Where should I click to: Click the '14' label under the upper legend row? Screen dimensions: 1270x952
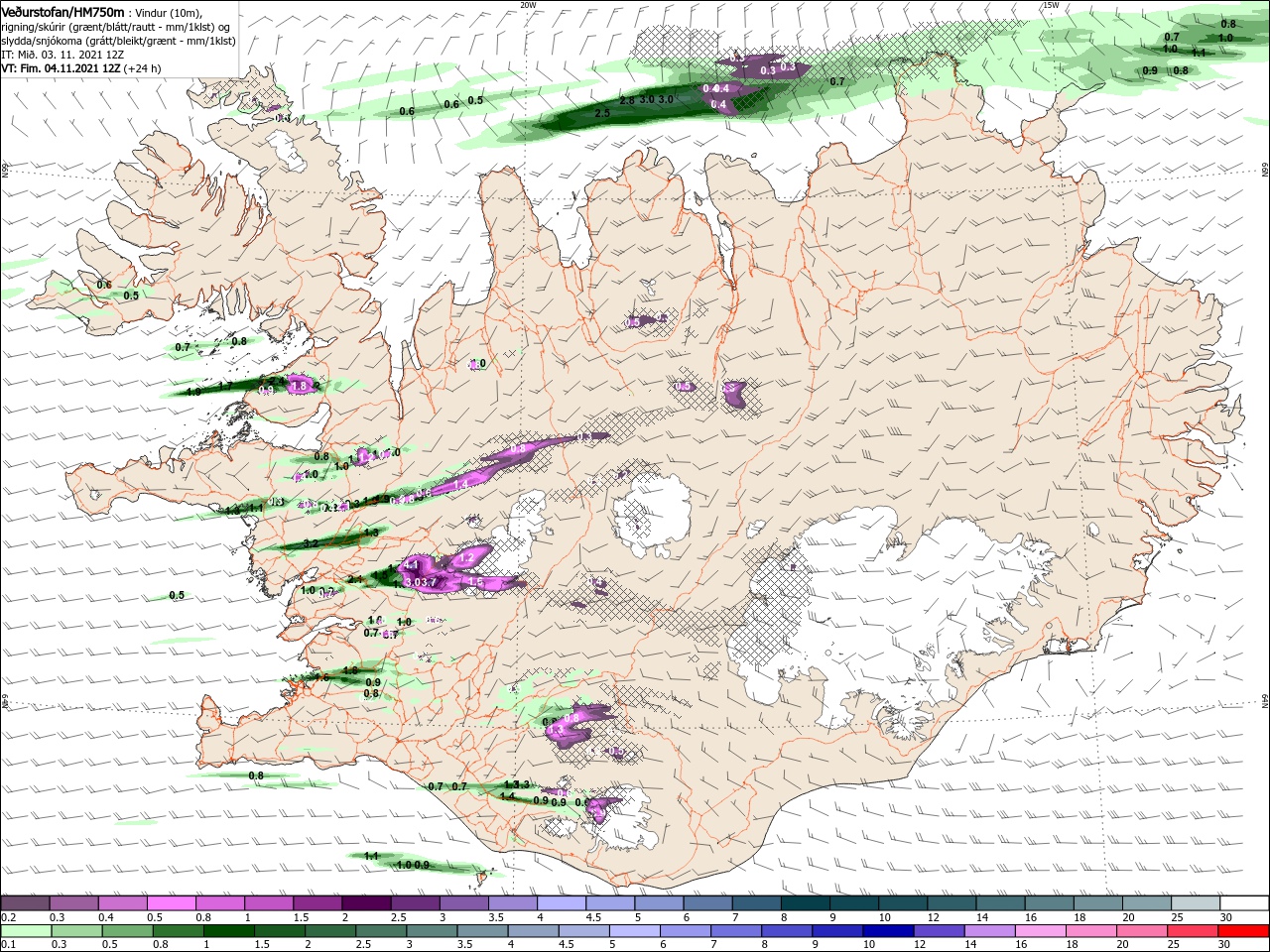tap(980, 917)
